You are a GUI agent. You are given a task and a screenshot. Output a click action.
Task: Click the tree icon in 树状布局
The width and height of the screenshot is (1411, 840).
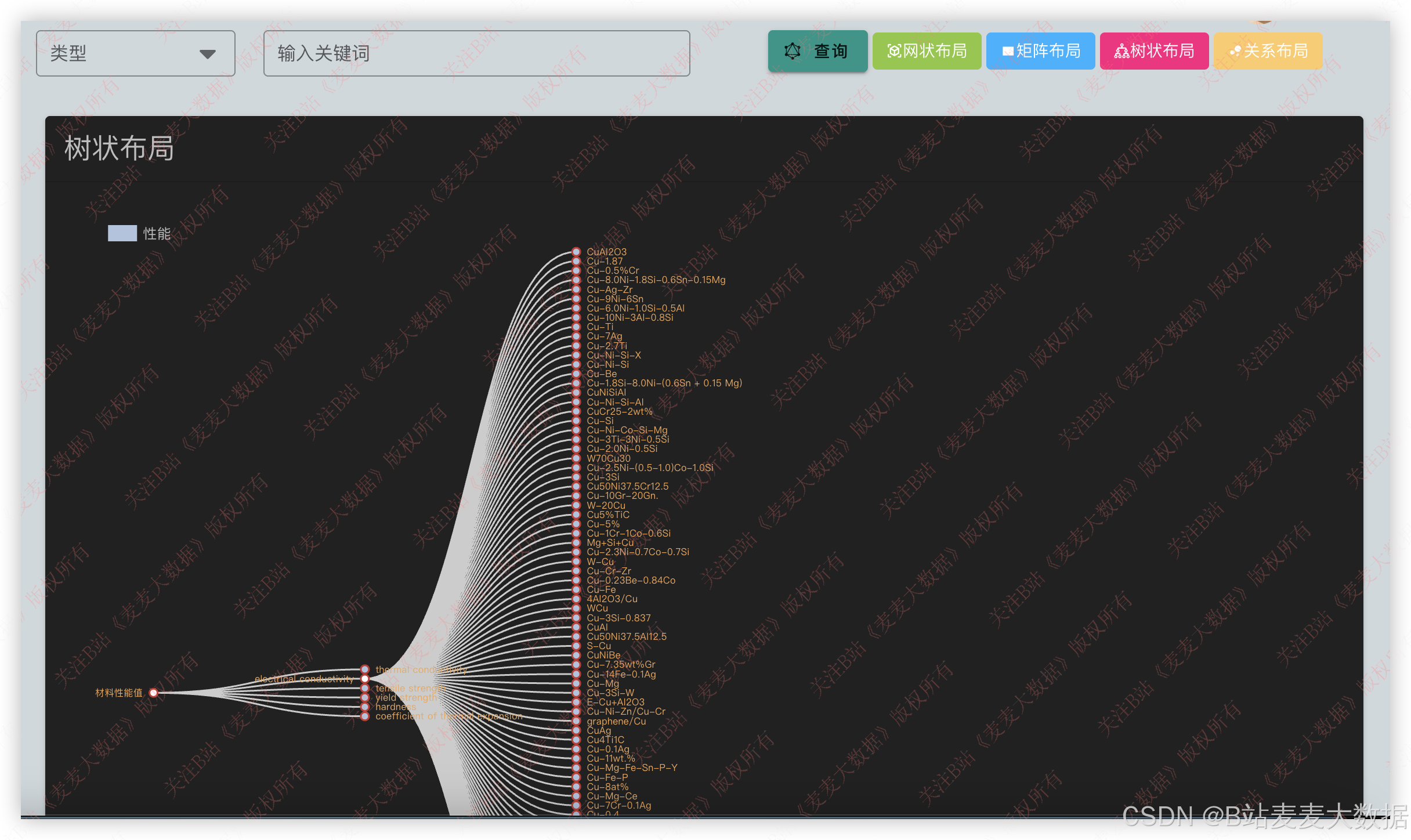(1121, 51)
